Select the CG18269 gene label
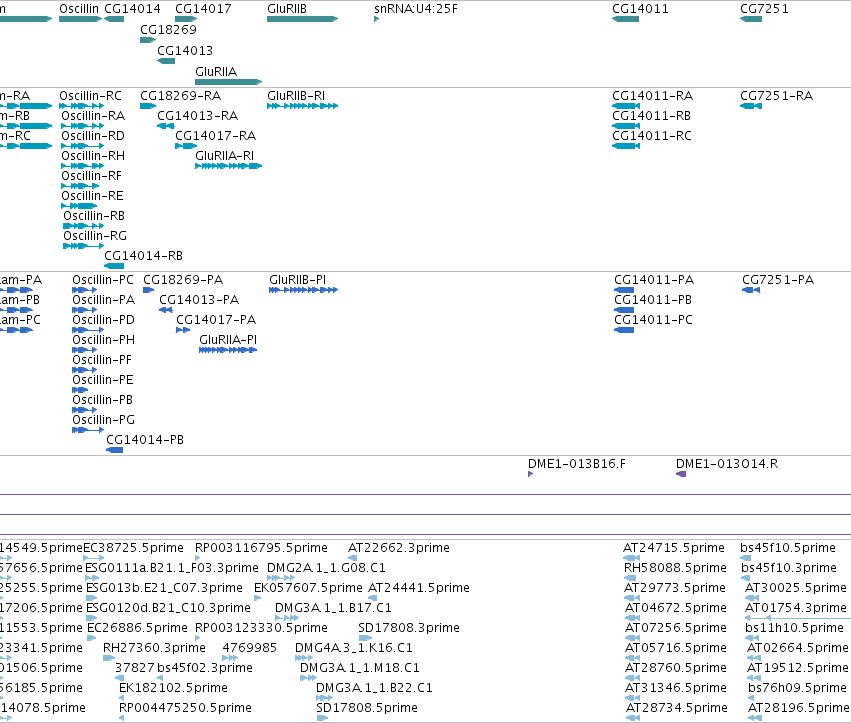The height and width of the screenshot is (723, 851). [x=168, y=30]
